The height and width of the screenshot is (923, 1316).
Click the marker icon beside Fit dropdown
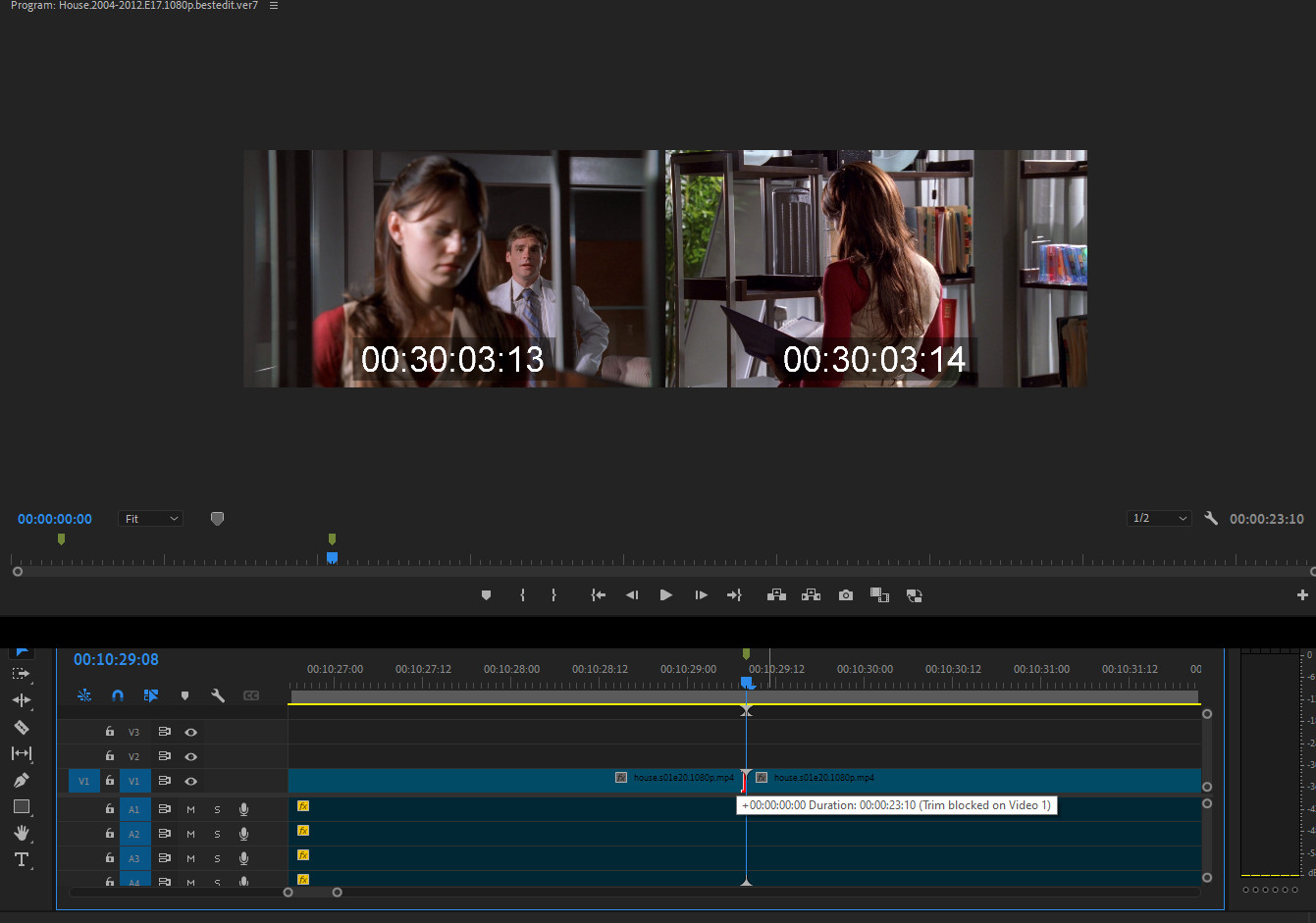(x=217, y=518)
